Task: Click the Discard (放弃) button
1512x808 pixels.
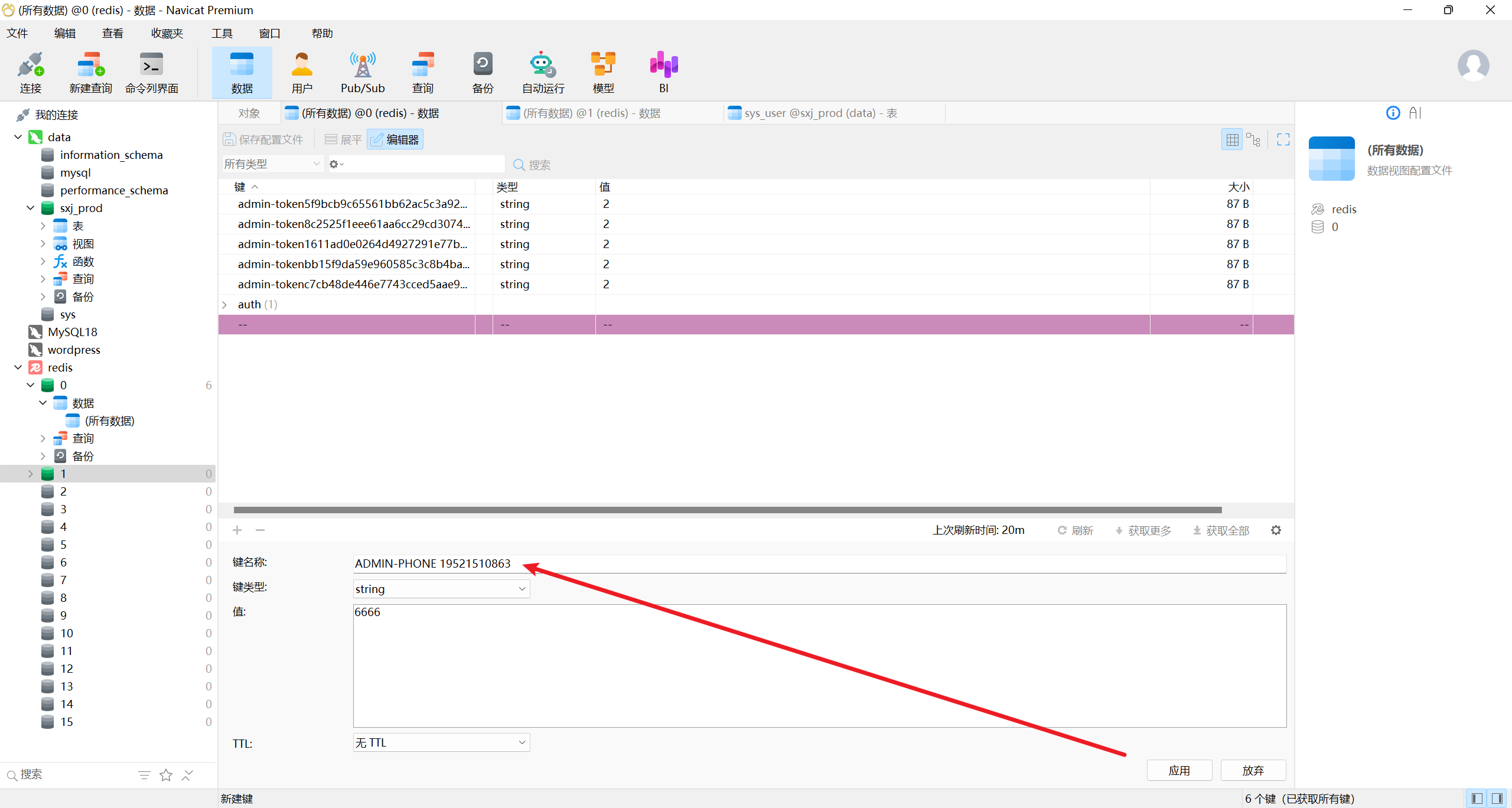Action: pyautogui.click(x=1253, y=770)
